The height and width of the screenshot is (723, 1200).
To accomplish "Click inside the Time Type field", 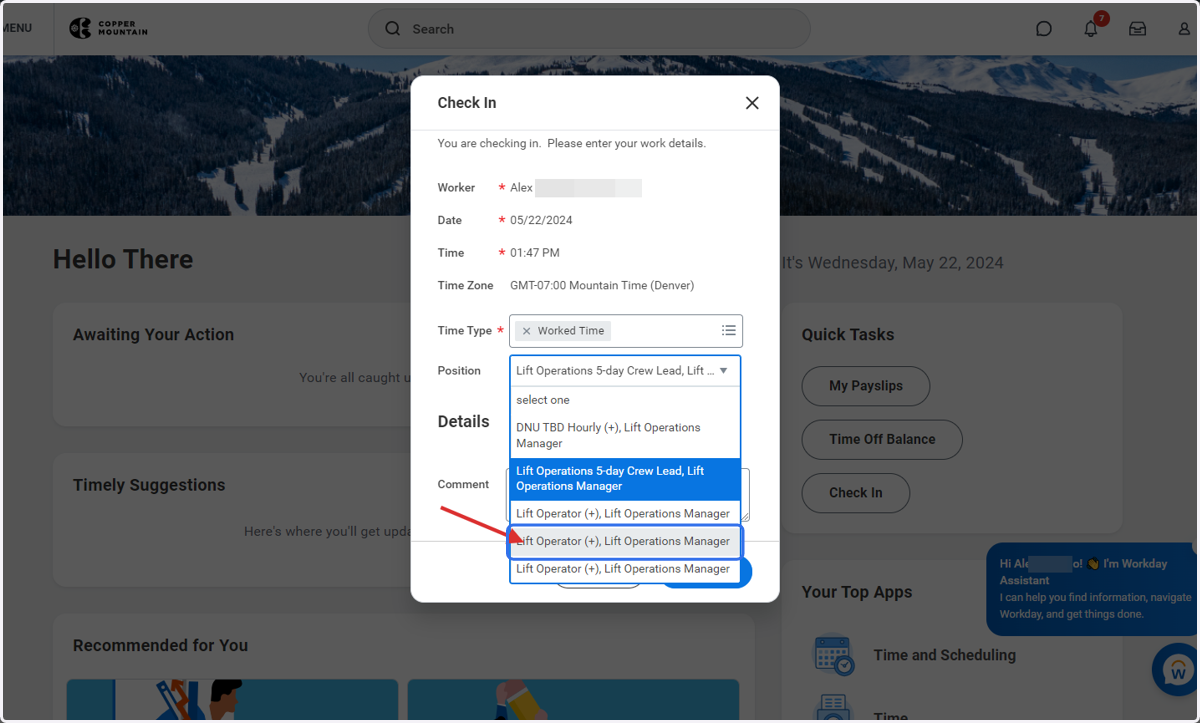I will (x=626, y=331).
